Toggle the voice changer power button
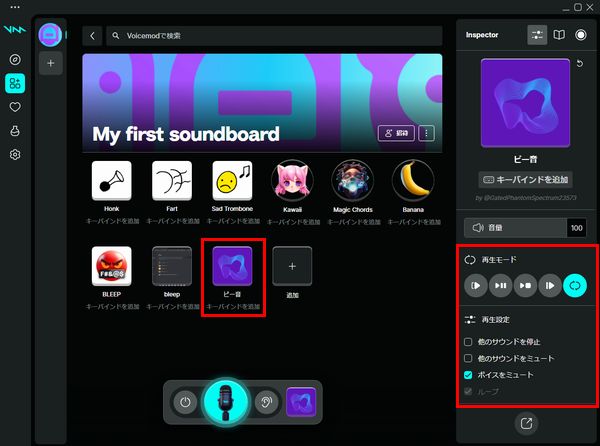 tap(185, 402)
